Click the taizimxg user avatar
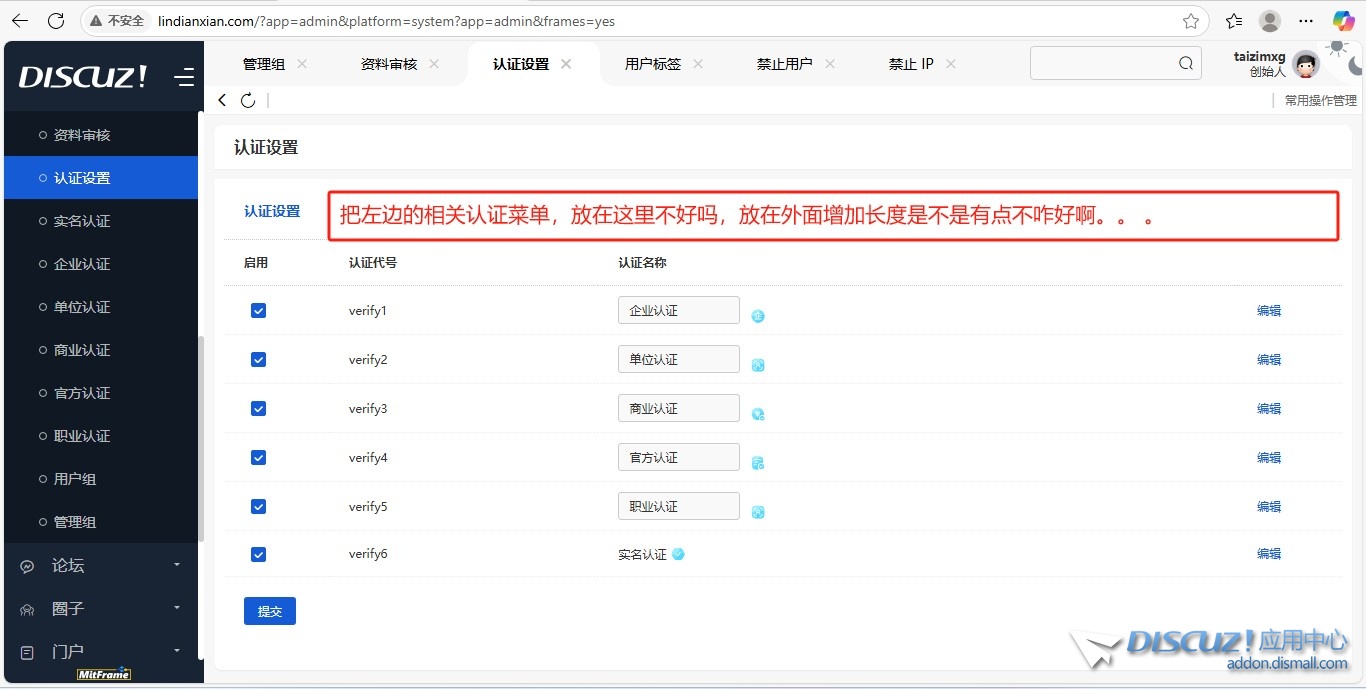This screenshot has width=1366, height=689. click(x=1305, y=65)
